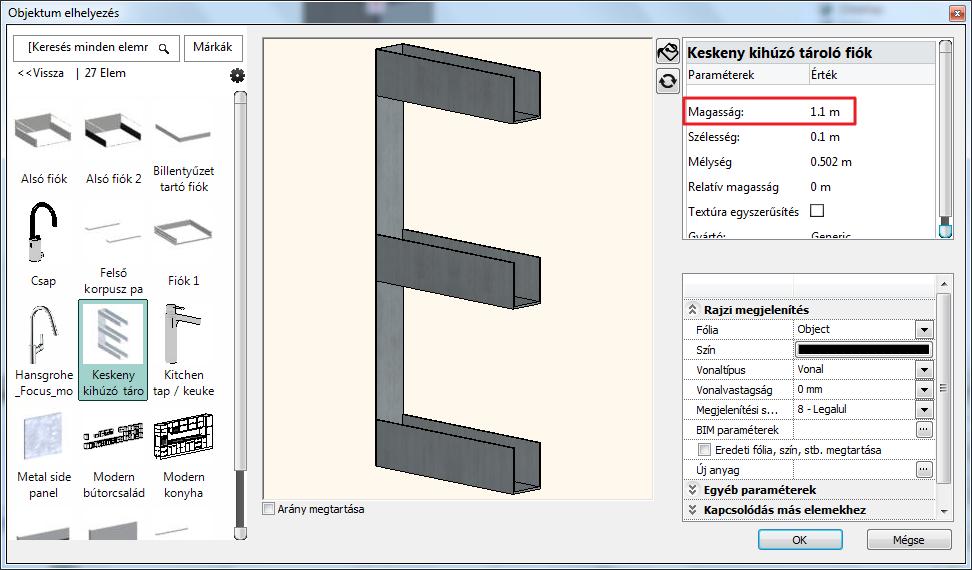Select the Kitchen tap / keuke item

coord(183,351)
